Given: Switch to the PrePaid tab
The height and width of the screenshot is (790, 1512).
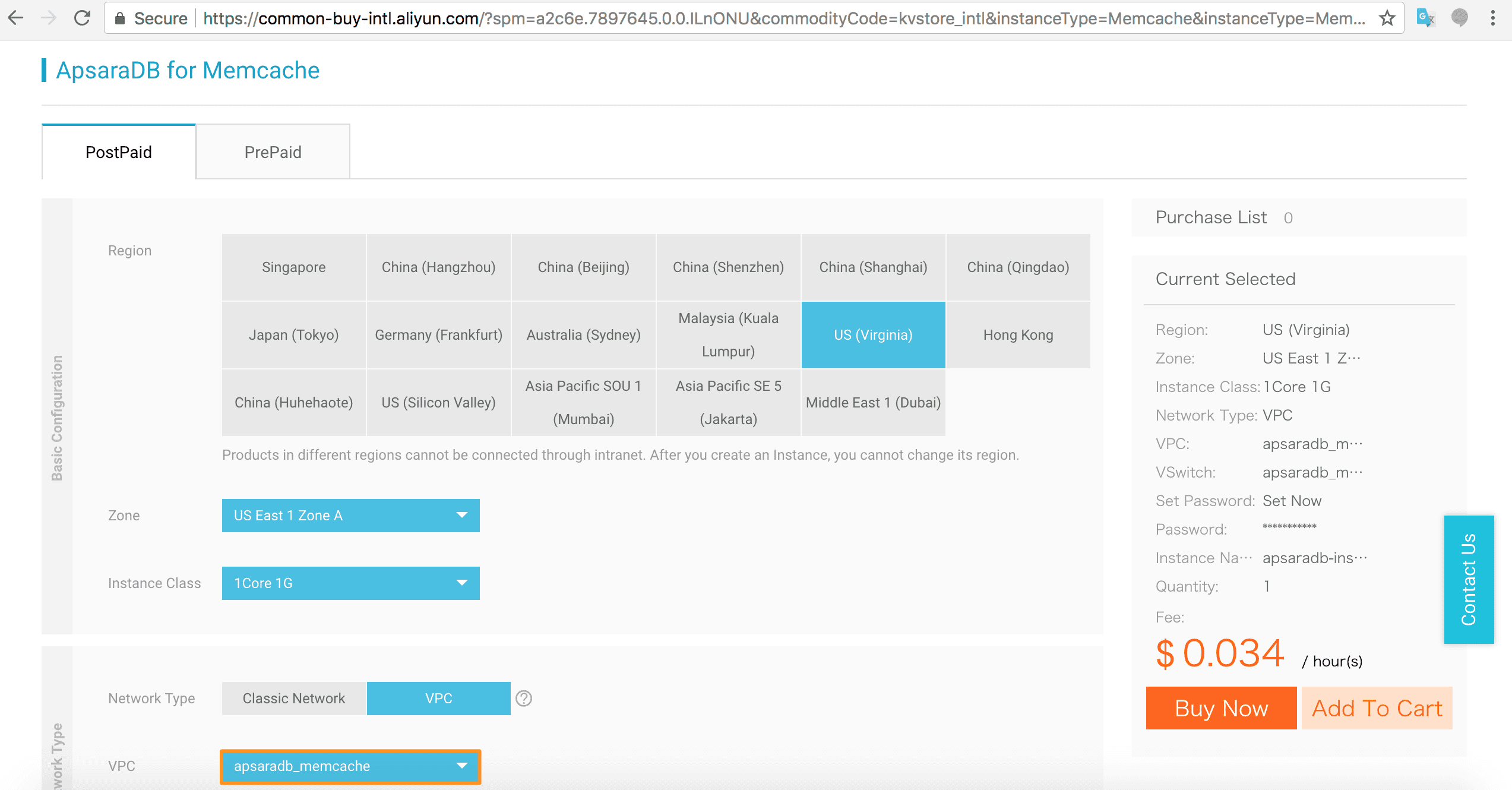Looking at the screenshot, I should click(273, 152).
